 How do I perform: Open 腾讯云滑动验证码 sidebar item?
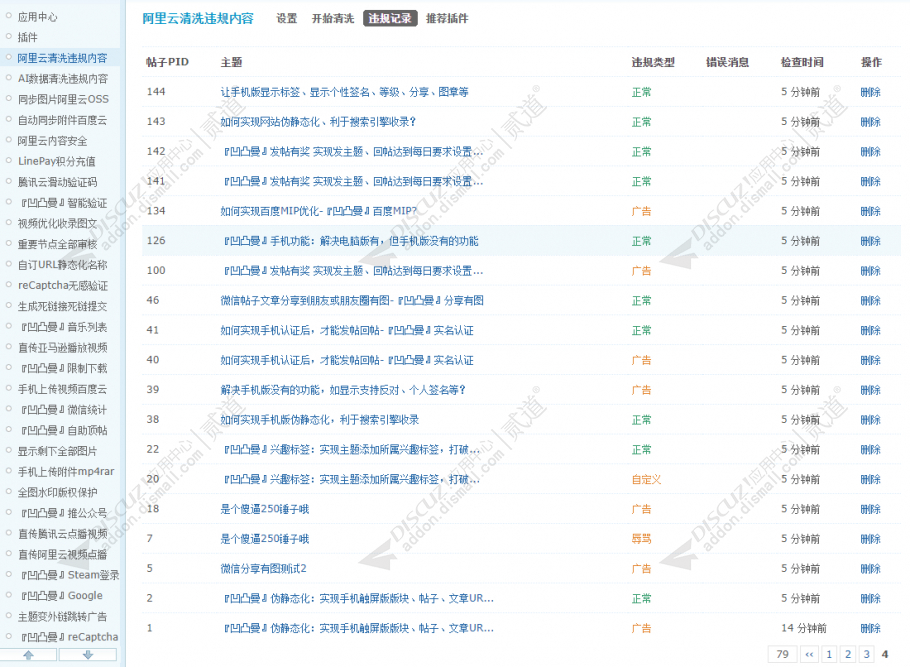pos(57,182)
